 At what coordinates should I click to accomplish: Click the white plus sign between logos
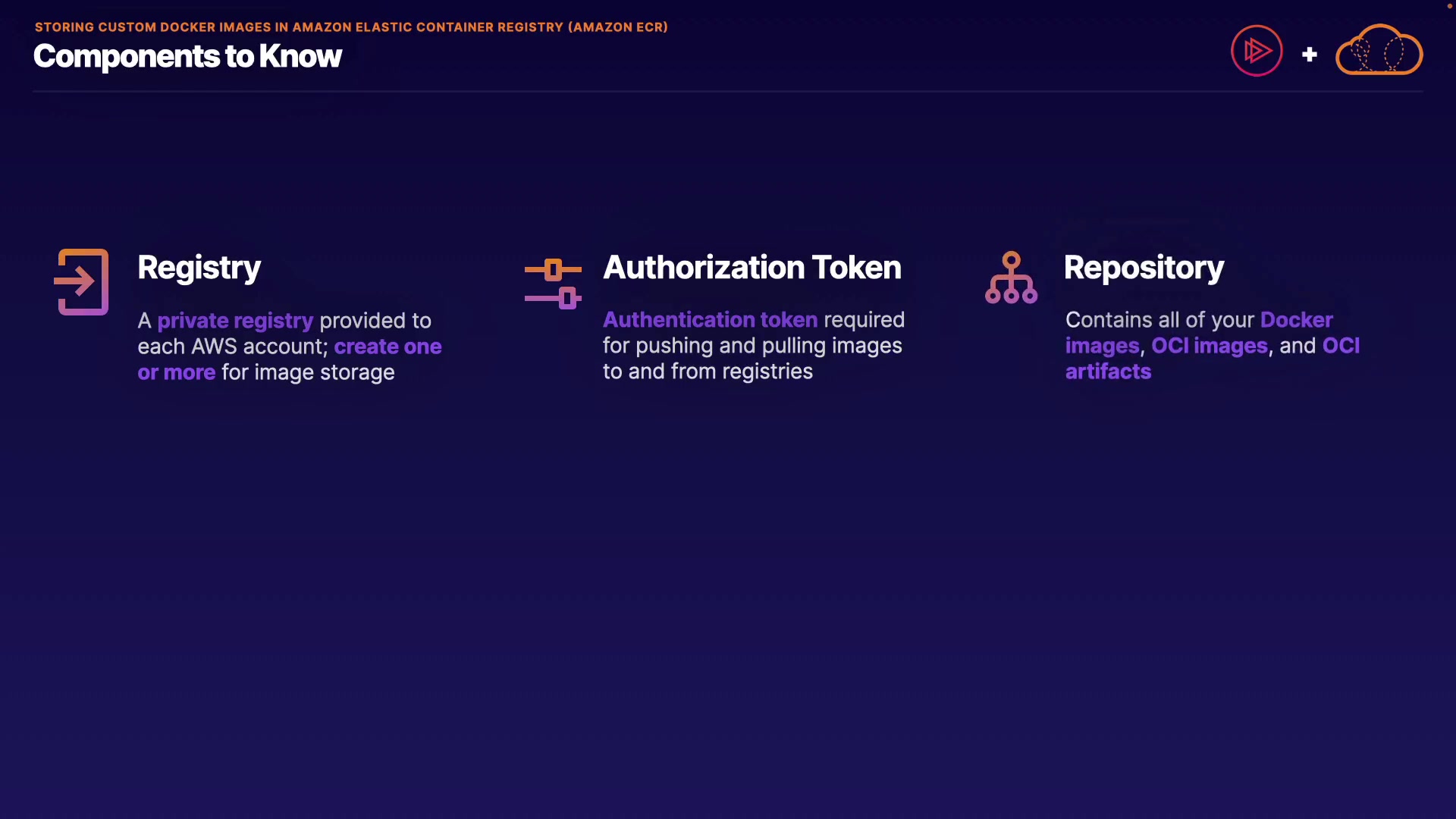[1310, 55]
